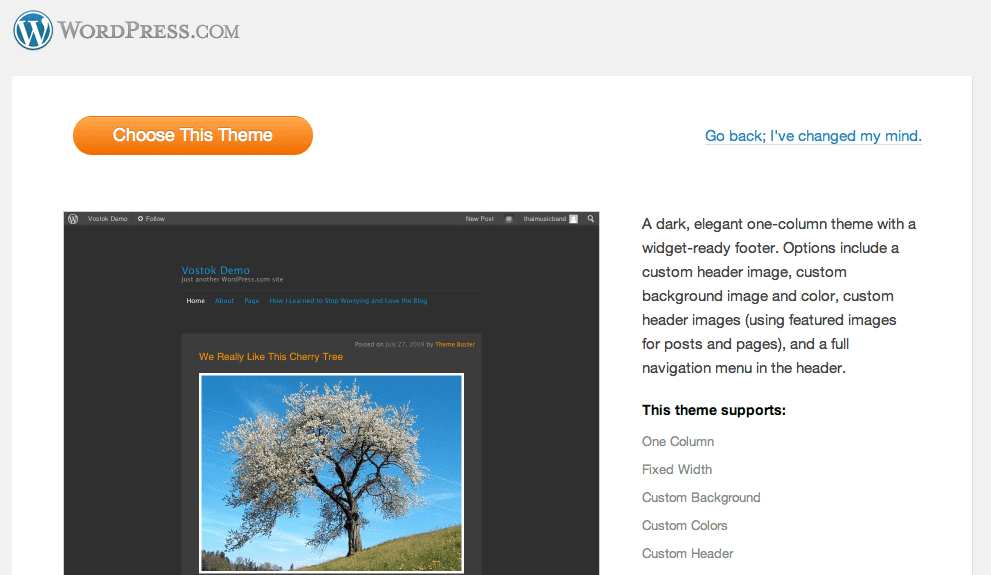
Task: Click the cherry tree photo
Action: tap(331, 473)
